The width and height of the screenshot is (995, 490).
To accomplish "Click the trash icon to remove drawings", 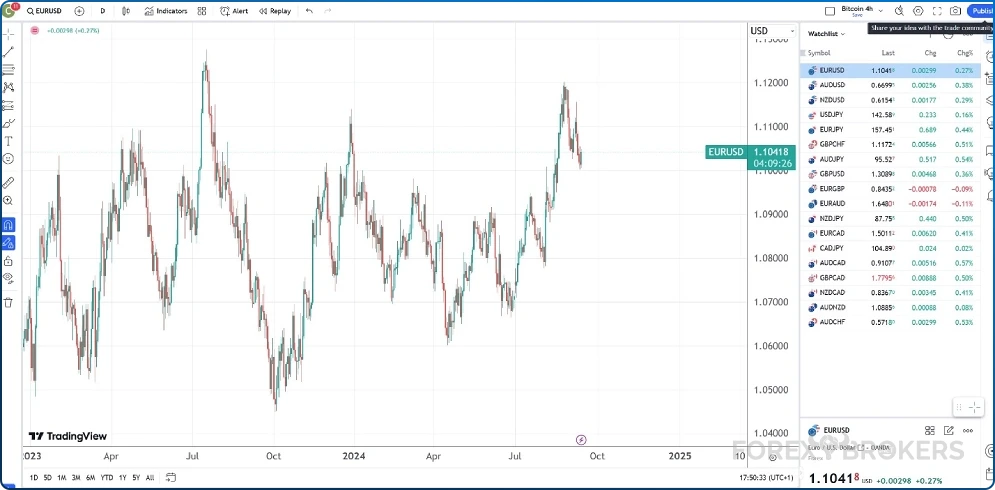I will [x=8, y=302].
